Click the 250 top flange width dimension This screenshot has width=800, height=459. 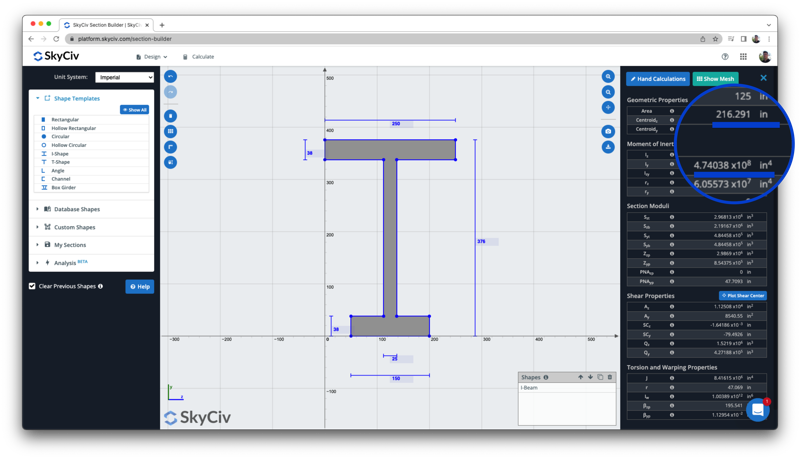[x=396, y=123]
